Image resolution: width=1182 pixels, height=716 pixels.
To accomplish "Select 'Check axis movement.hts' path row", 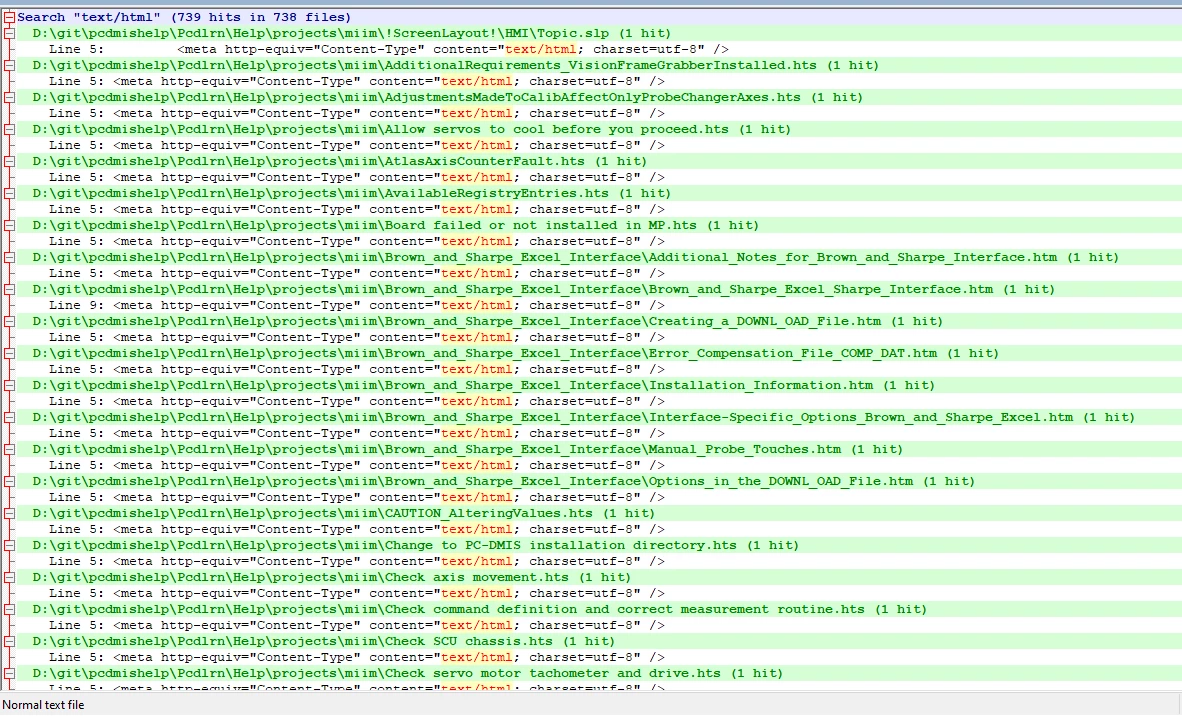I will coord(332,577).
